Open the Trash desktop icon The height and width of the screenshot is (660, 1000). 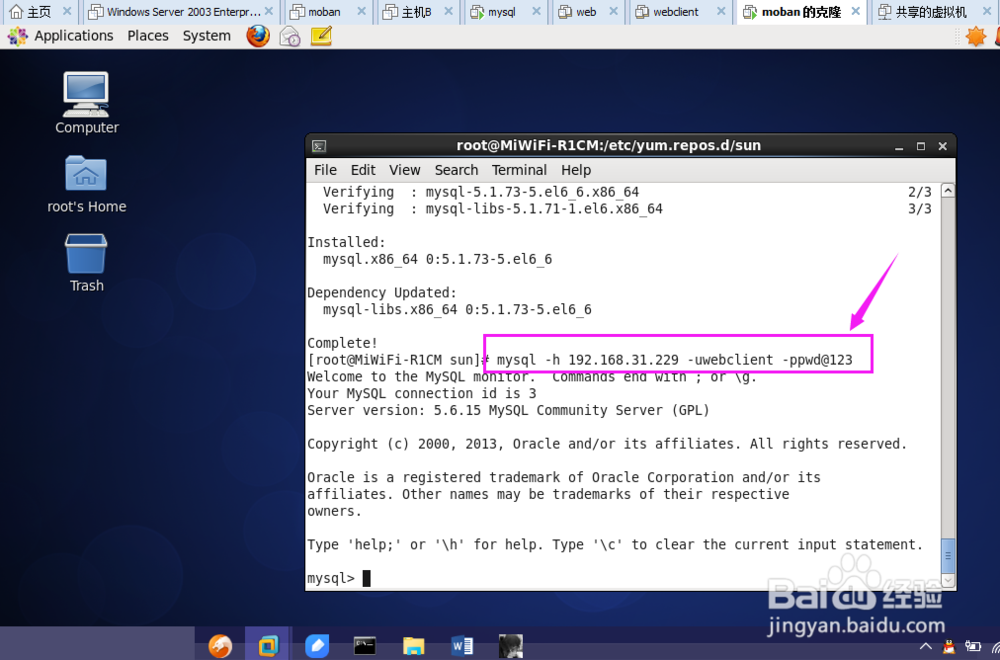86,263
